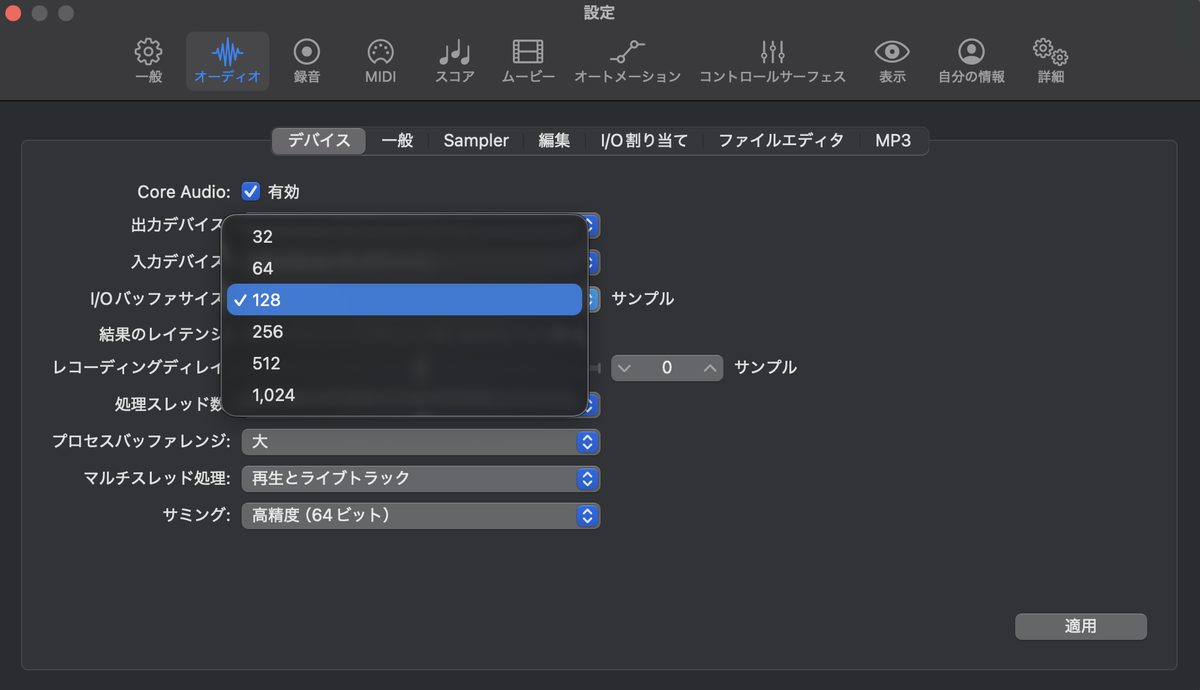
Task: Switch to the 編集 tab
Action: [x=554, y=141]
